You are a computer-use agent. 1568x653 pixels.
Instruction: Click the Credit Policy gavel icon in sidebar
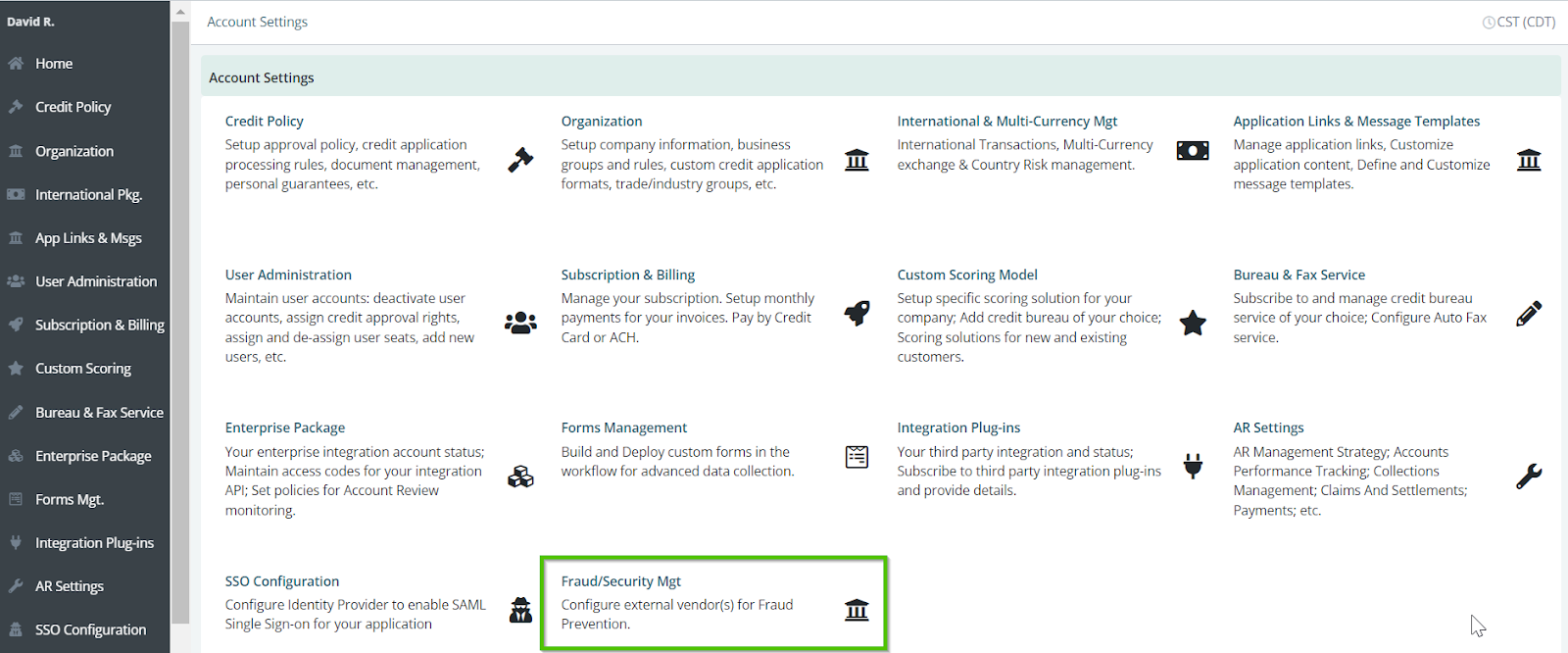click(x=16, y=107)
